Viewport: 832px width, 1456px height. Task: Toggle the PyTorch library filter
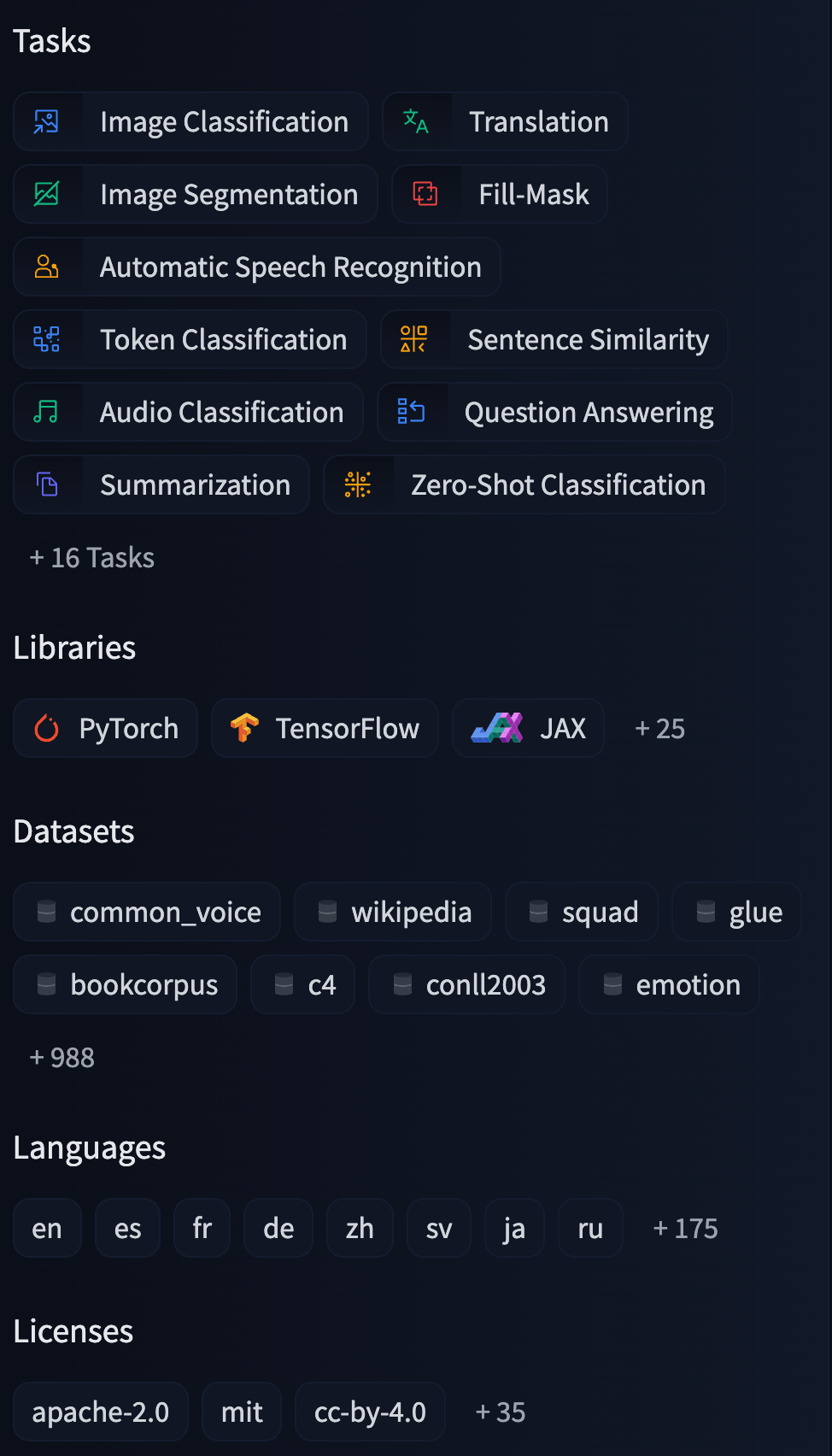(106, 729)
